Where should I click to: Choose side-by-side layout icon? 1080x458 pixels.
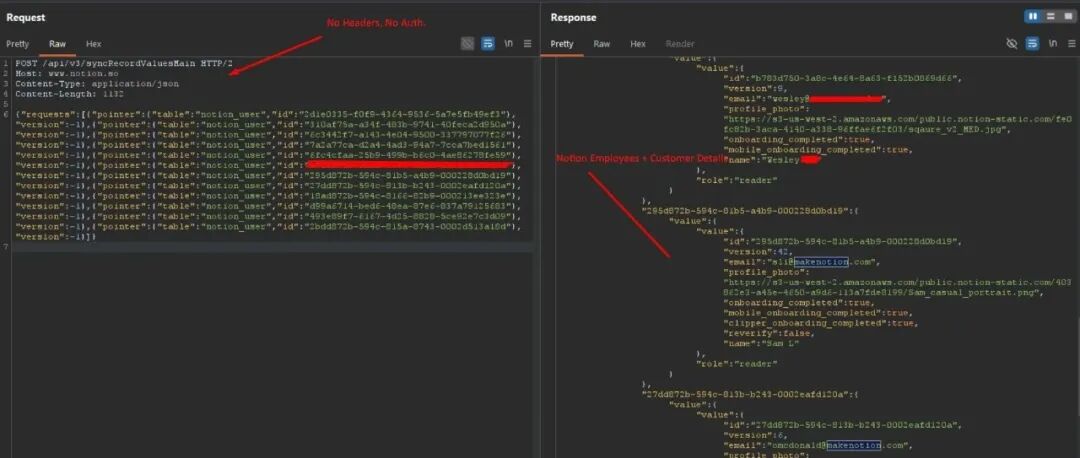click(x=1032, y=17)
